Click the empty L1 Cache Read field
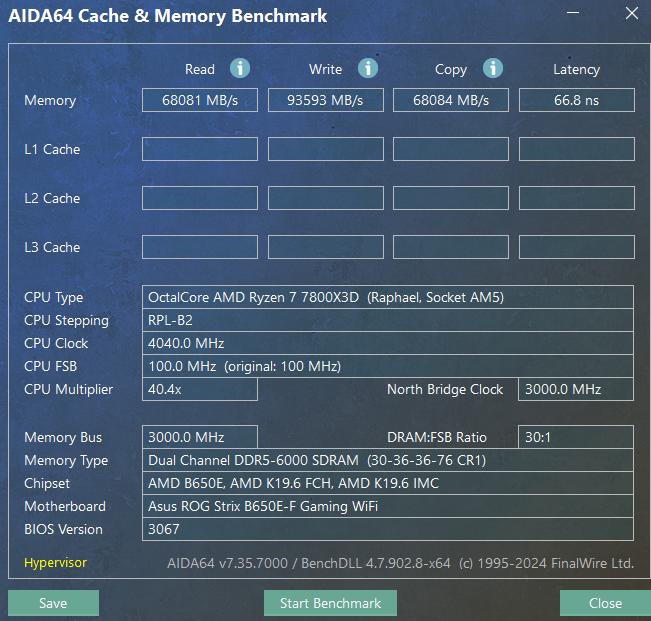This screenshot has height=621, width=651. 200,149
